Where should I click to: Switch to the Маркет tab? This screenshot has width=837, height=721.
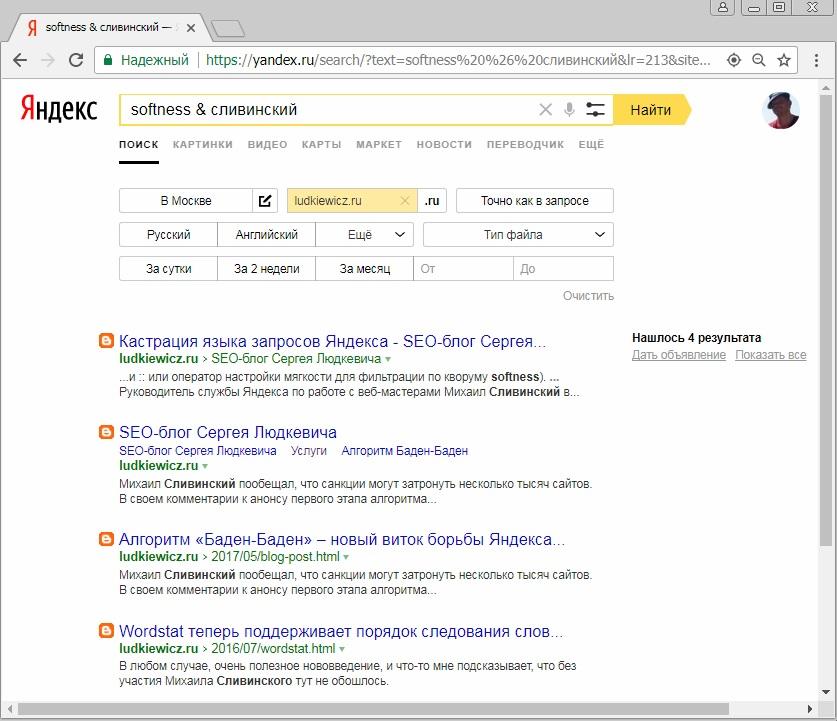(x=379, y=145)
